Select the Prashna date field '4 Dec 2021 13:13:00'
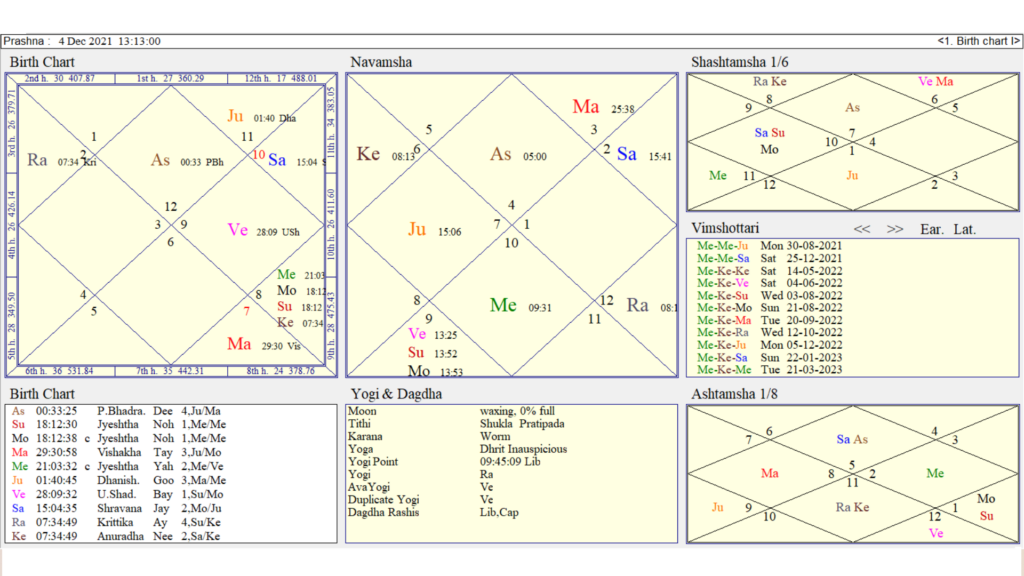 click(x=109, y=41)
